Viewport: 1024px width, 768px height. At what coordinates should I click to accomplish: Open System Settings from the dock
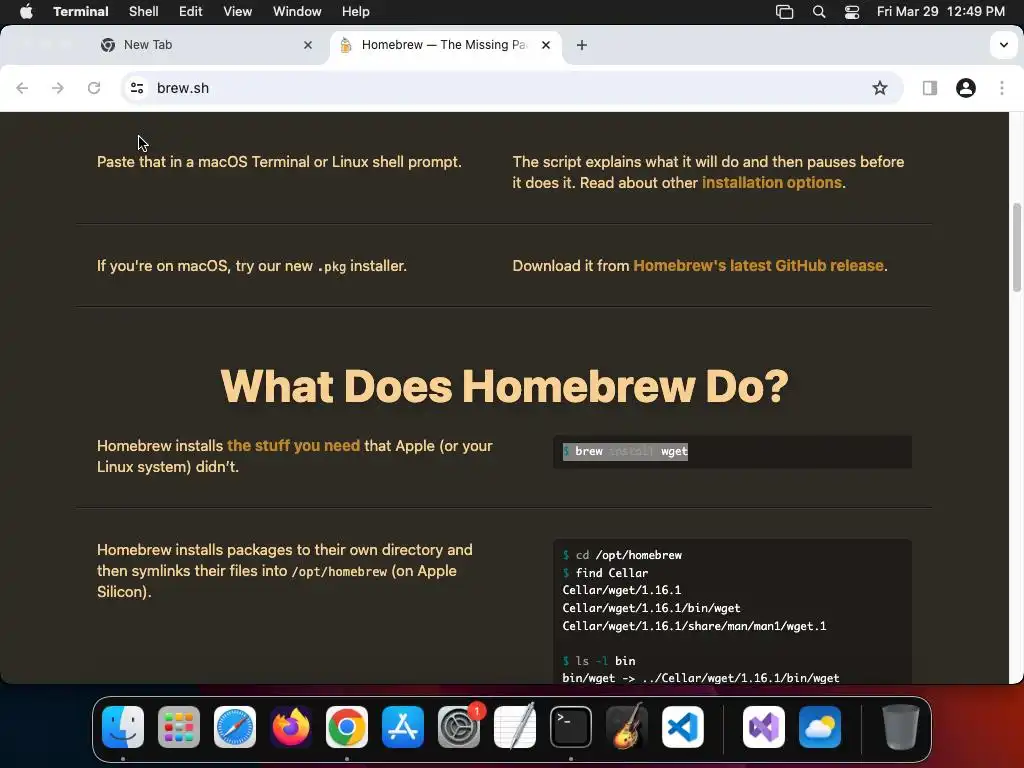(x=459, y=727)
